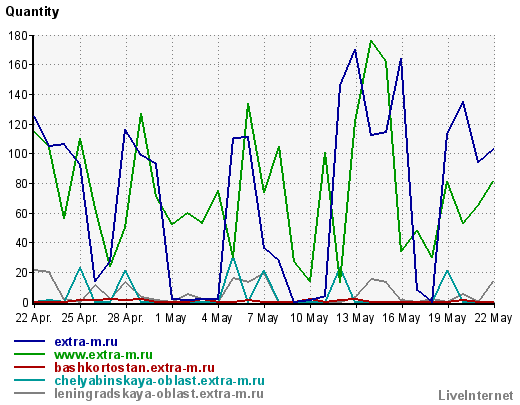Click the Quantity axis title

[32, 12]
